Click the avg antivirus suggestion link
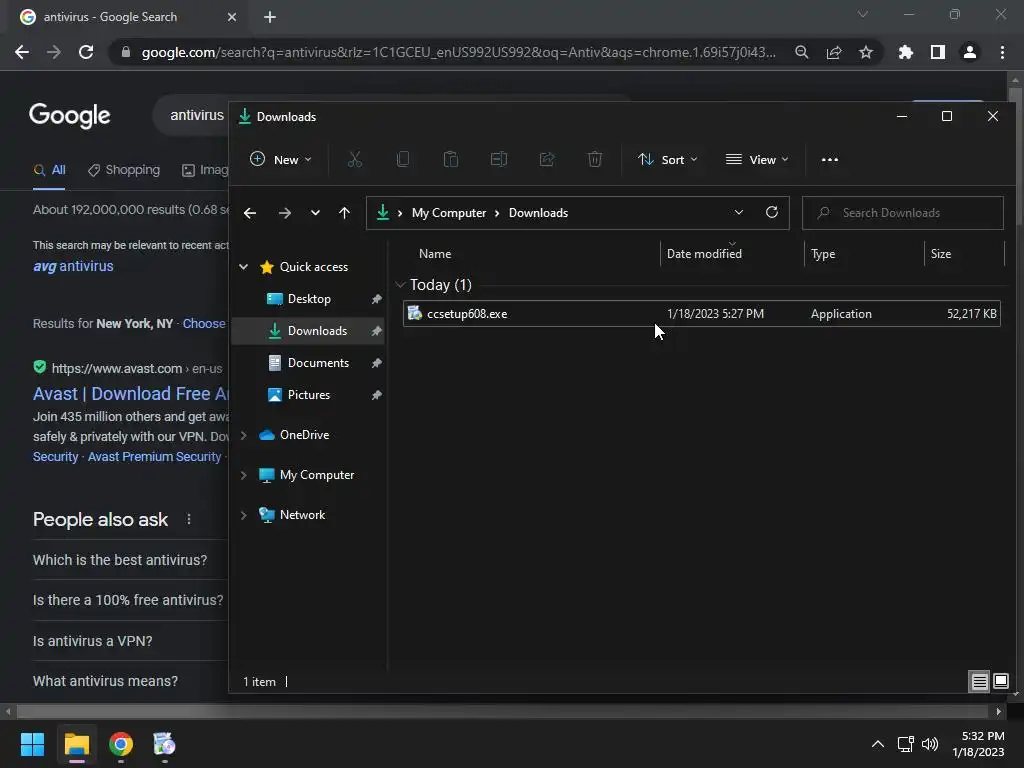The image size is (1024, 768). click(x=73, y=266)
